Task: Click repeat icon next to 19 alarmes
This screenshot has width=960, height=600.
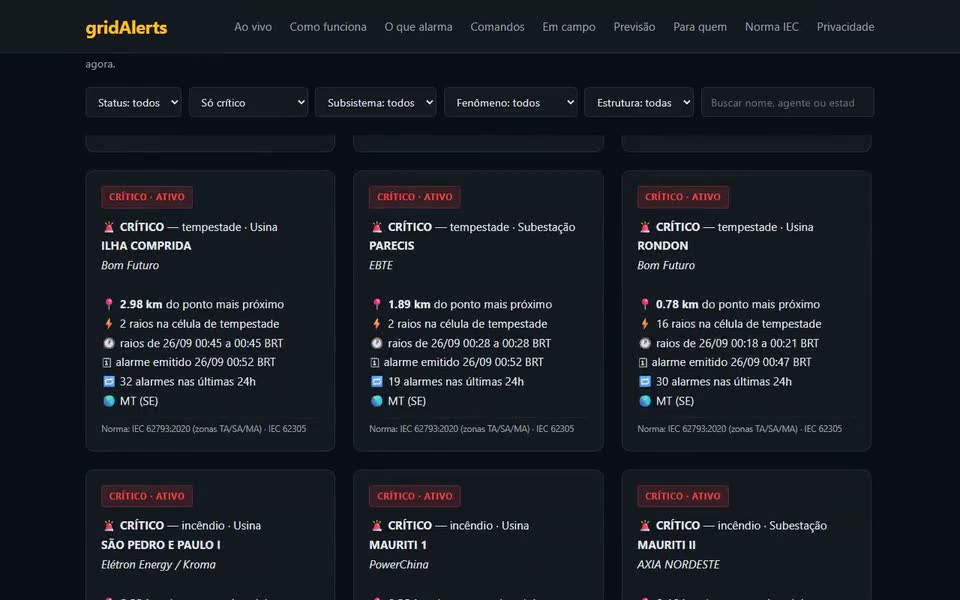Action: (377, 381)
